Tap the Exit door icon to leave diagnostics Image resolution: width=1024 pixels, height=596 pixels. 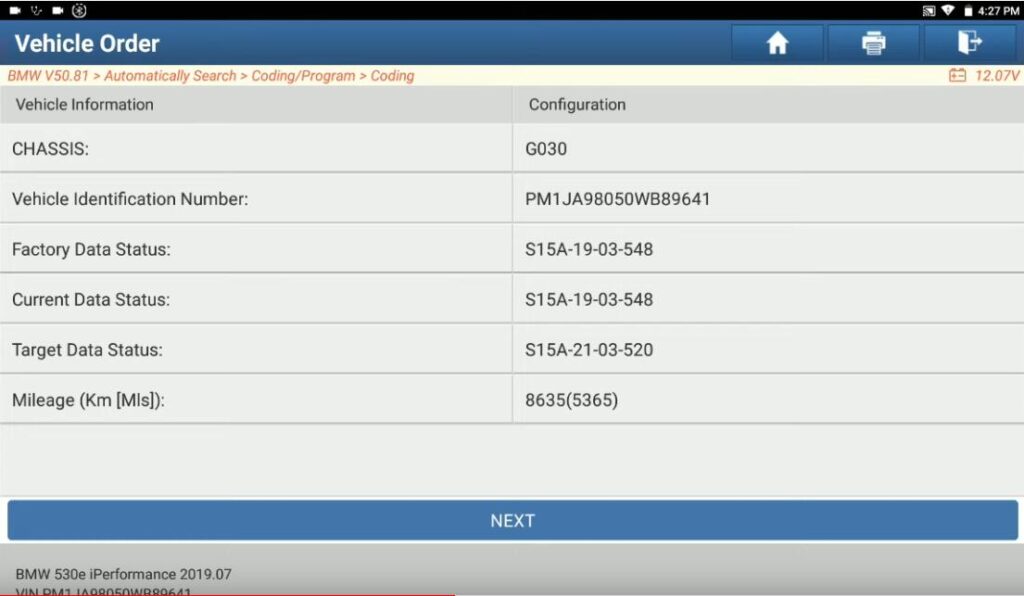pyautogui.click(x=971, y=43)
